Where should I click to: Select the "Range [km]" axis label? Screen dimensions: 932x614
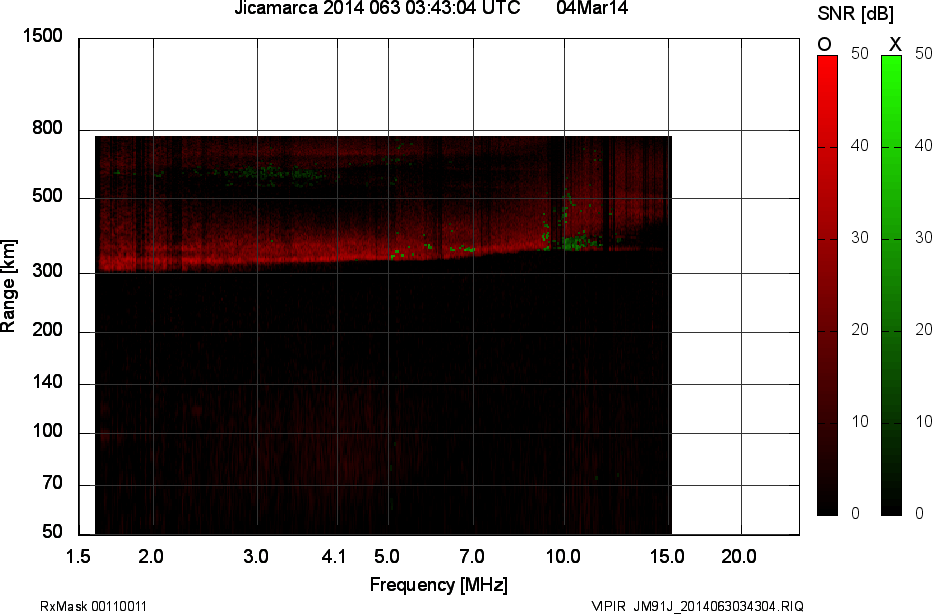[9, 285]
